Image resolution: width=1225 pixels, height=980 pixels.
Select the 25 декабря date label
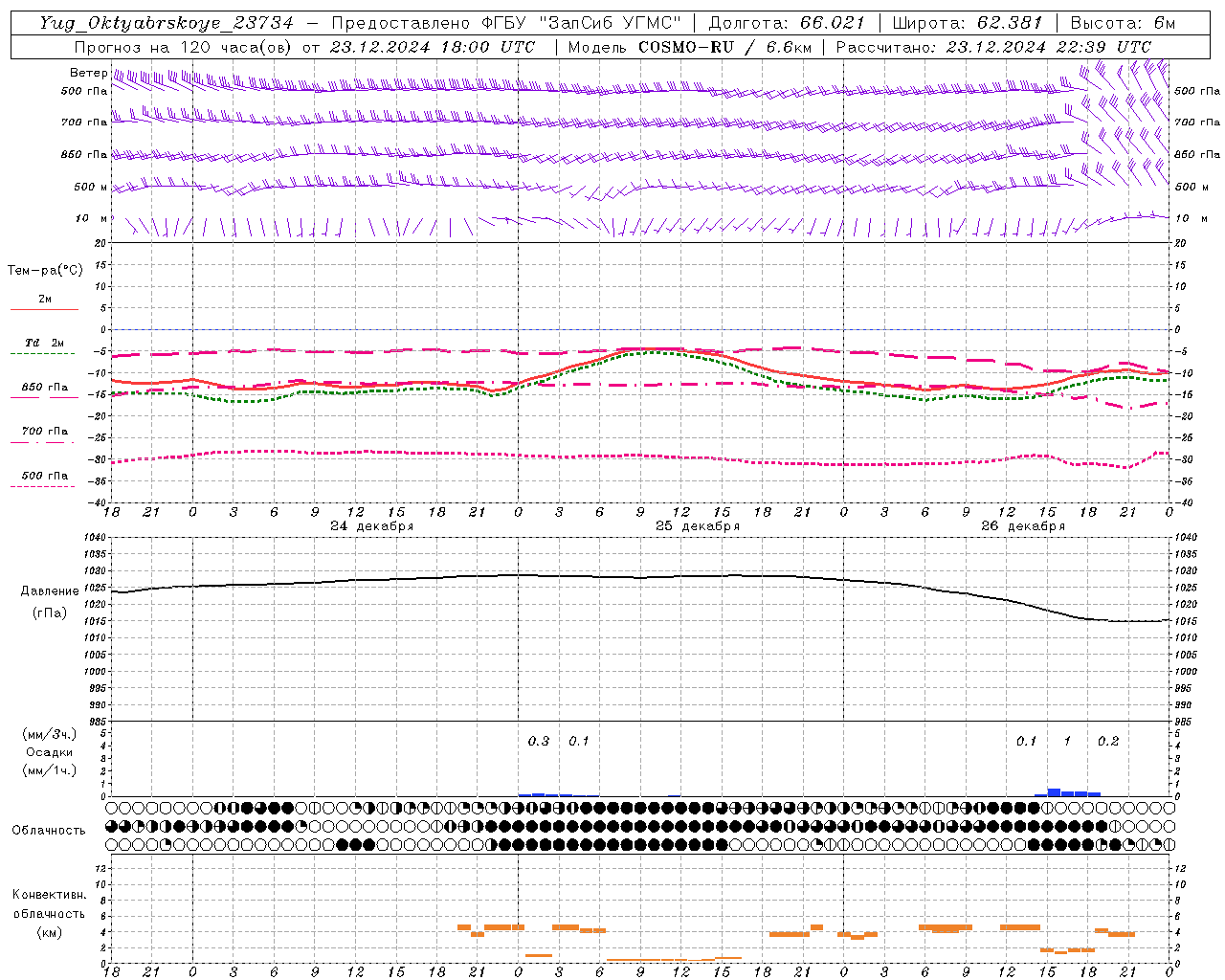tap(698, 526)
